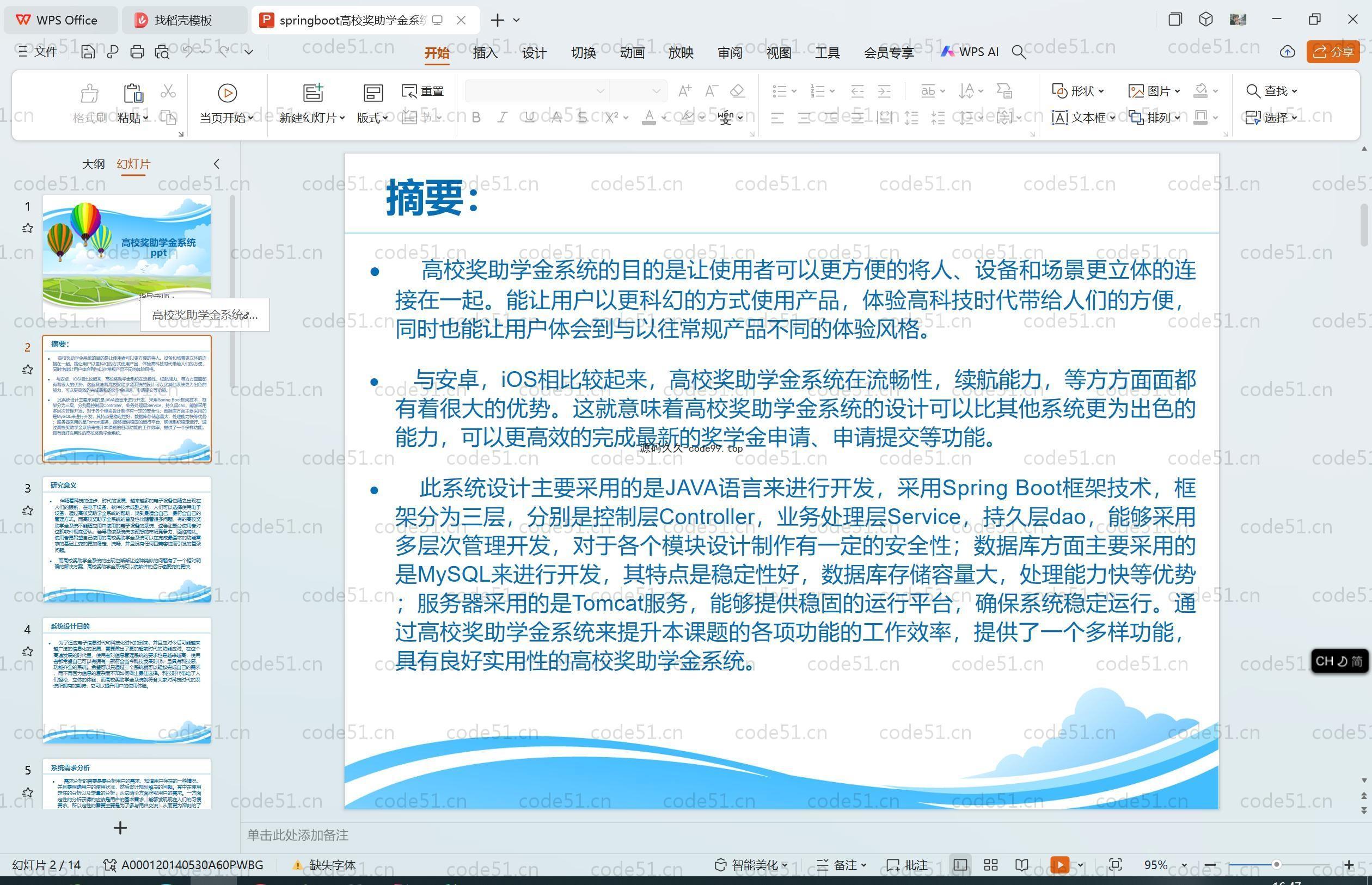Click the Smart Beautify (智能美化) button
This screenshot has width=1372, height=885.
pyautogui.click(x=751, y=865)
